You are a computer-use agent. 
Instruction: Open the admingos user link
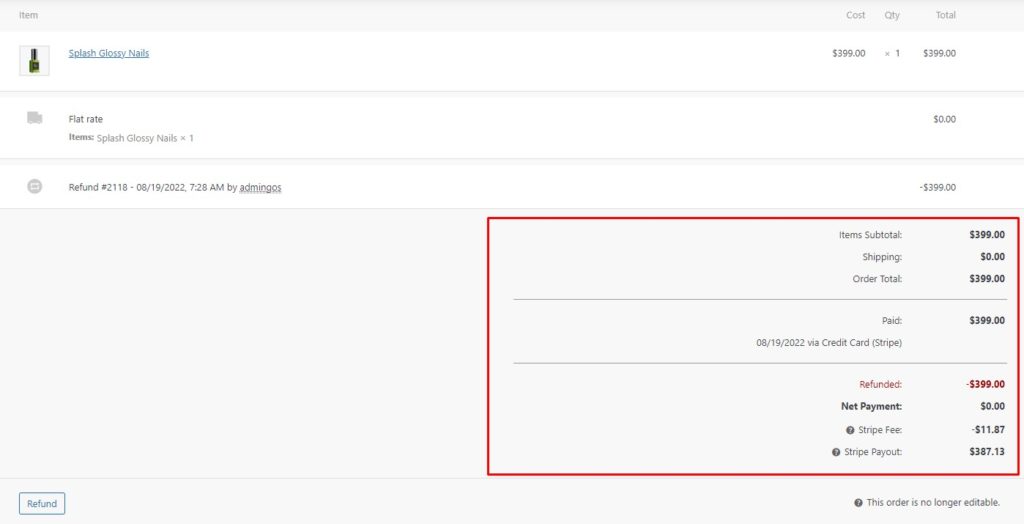pyautogui.click(x=260, y=187)
